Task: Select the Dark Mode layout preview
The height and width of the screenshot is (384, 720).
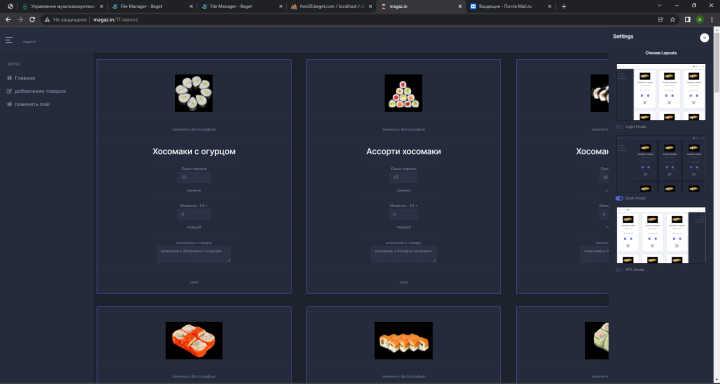Action: [x=661, y=164]
